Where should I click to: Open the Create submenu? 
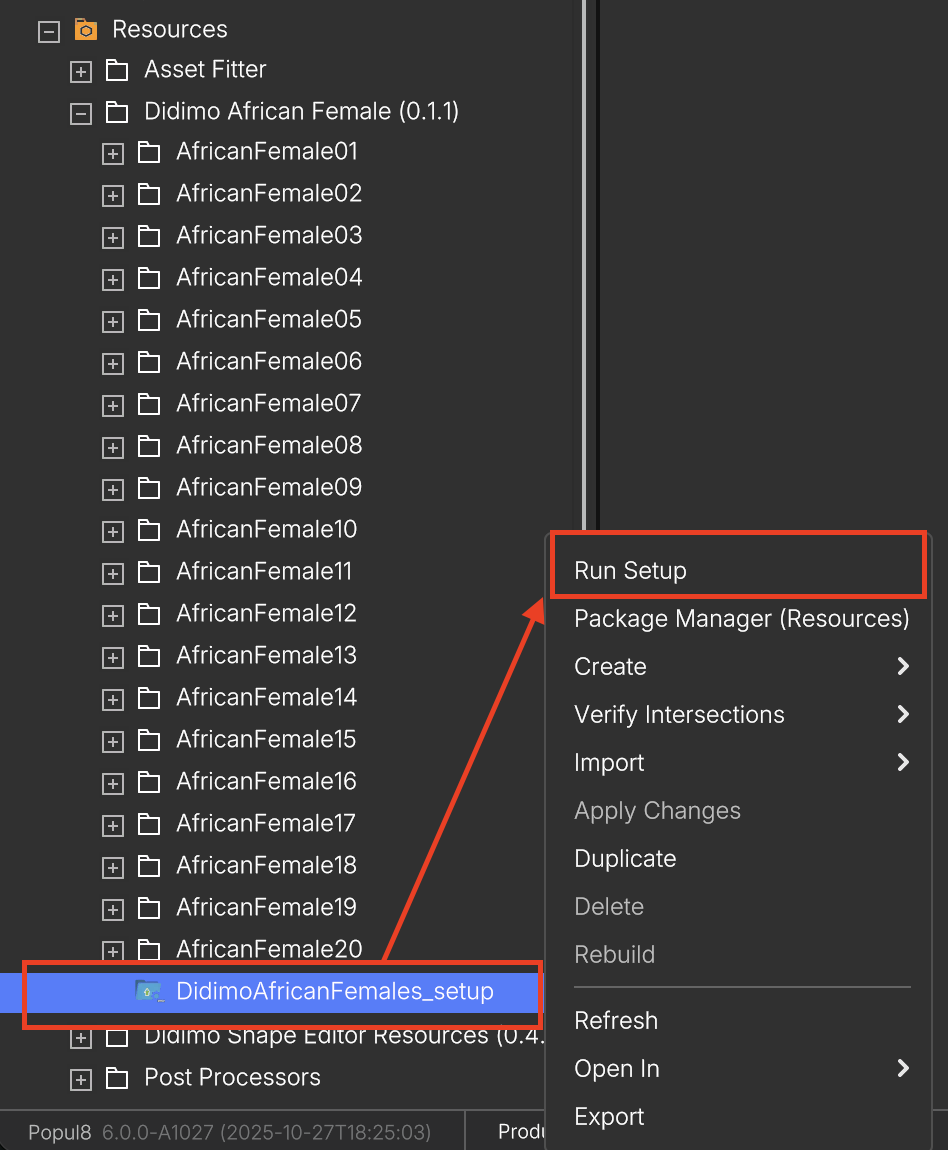pos(738,666)
